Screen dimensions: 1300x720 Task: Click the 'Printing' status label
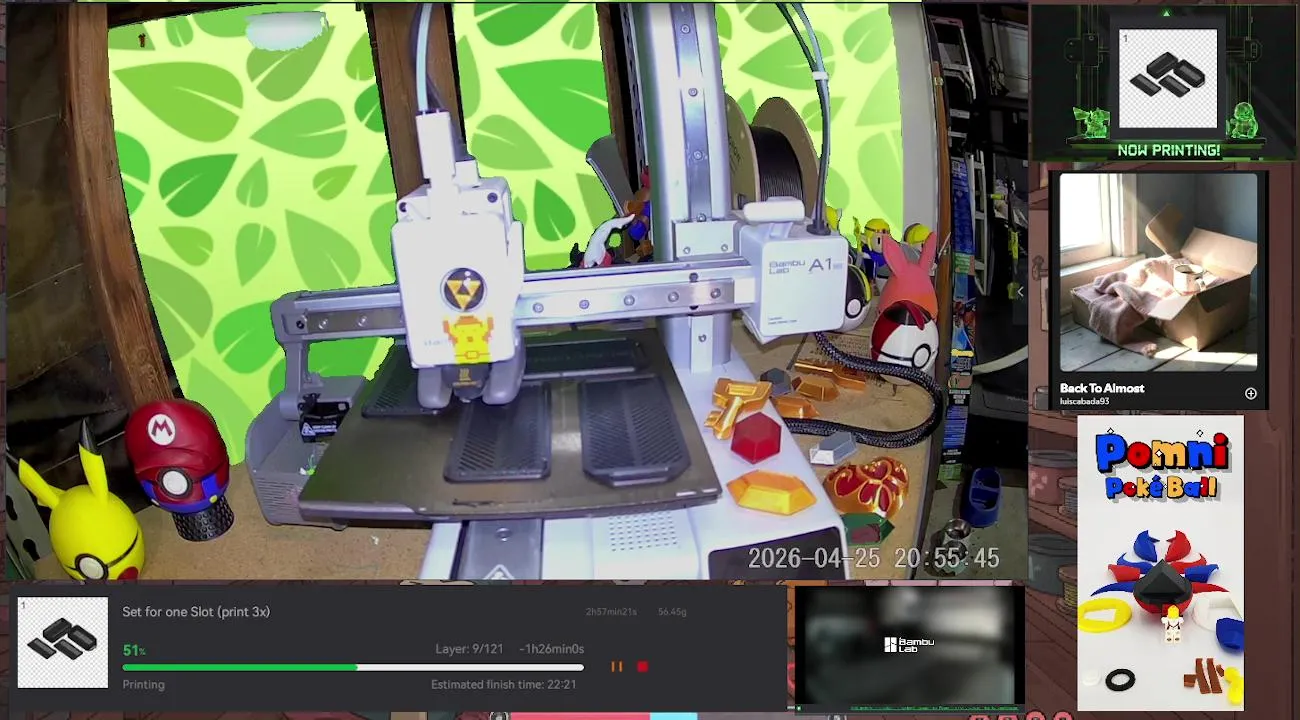pos(143,685)
